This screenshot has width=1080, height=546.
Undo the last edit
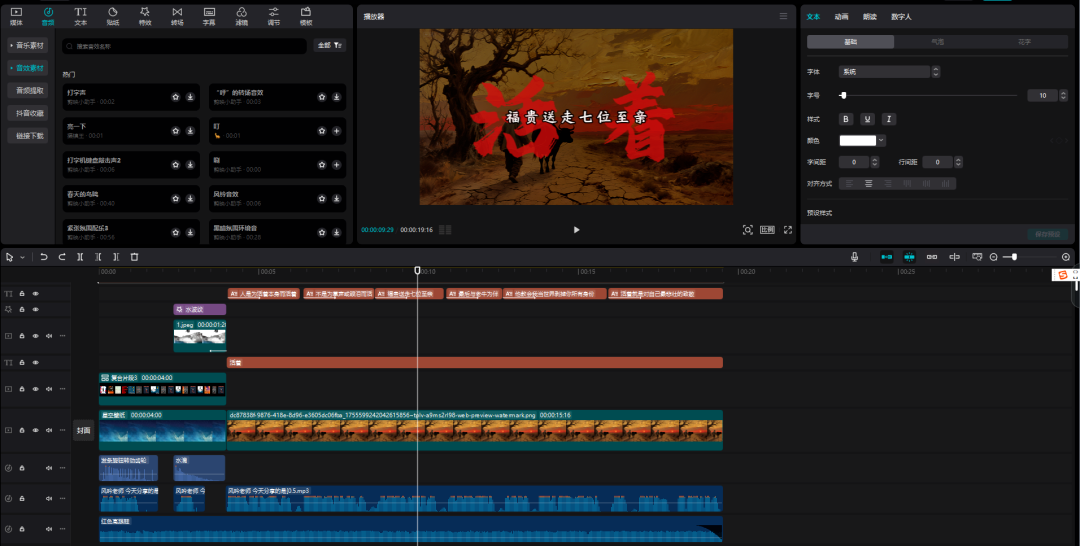44,257
